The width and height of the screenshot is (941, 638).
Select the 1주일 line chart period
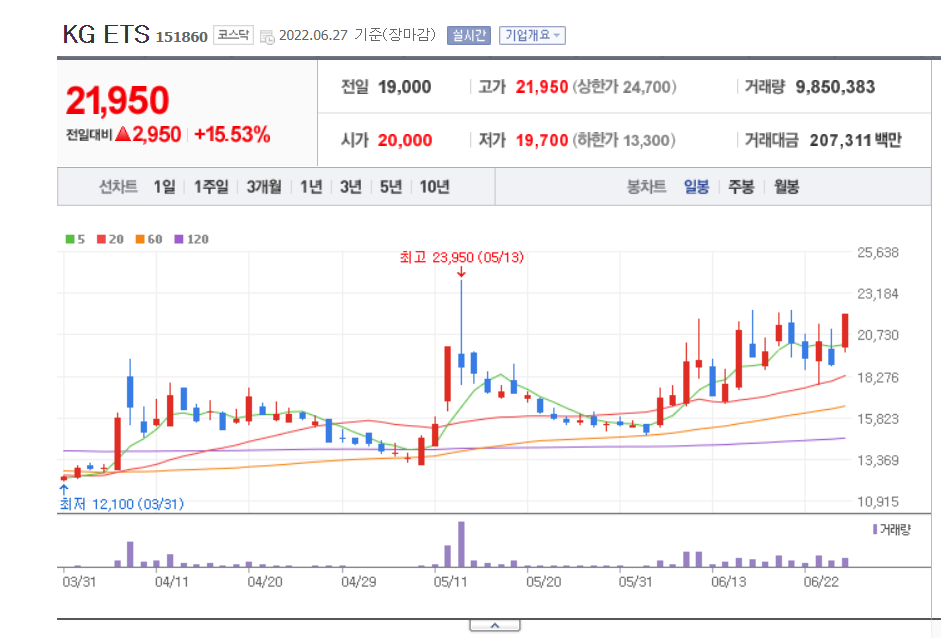coord(211,187)
